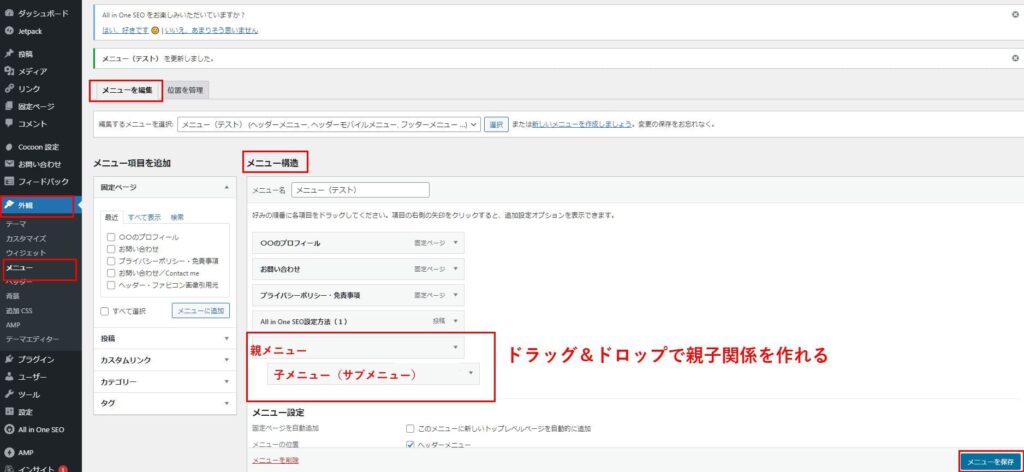
Task: Open カスタマイズ in the 外観 submenu
Action: 26,238
